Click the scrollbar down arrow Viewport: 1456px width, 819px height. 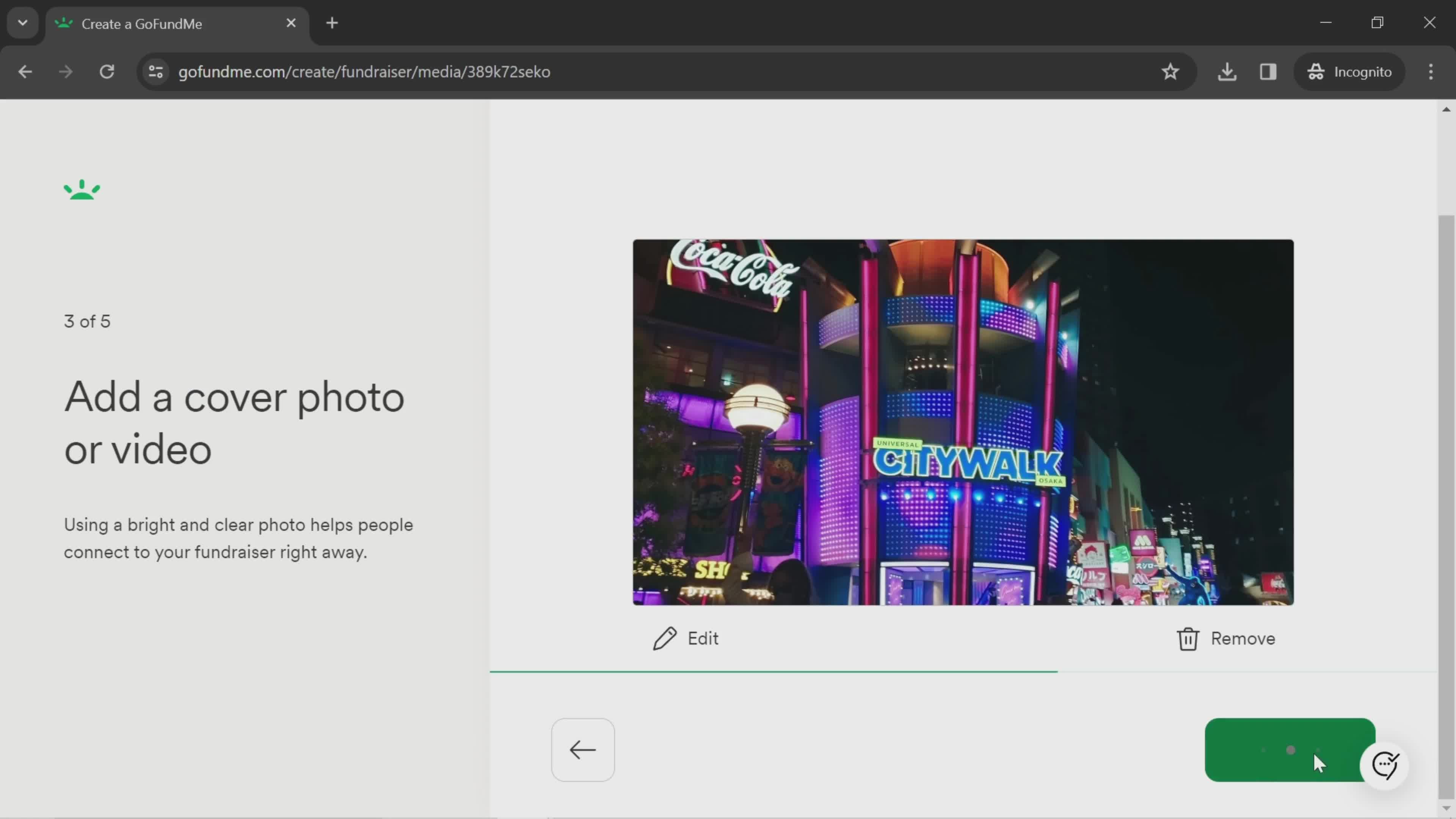(1446, 809)
